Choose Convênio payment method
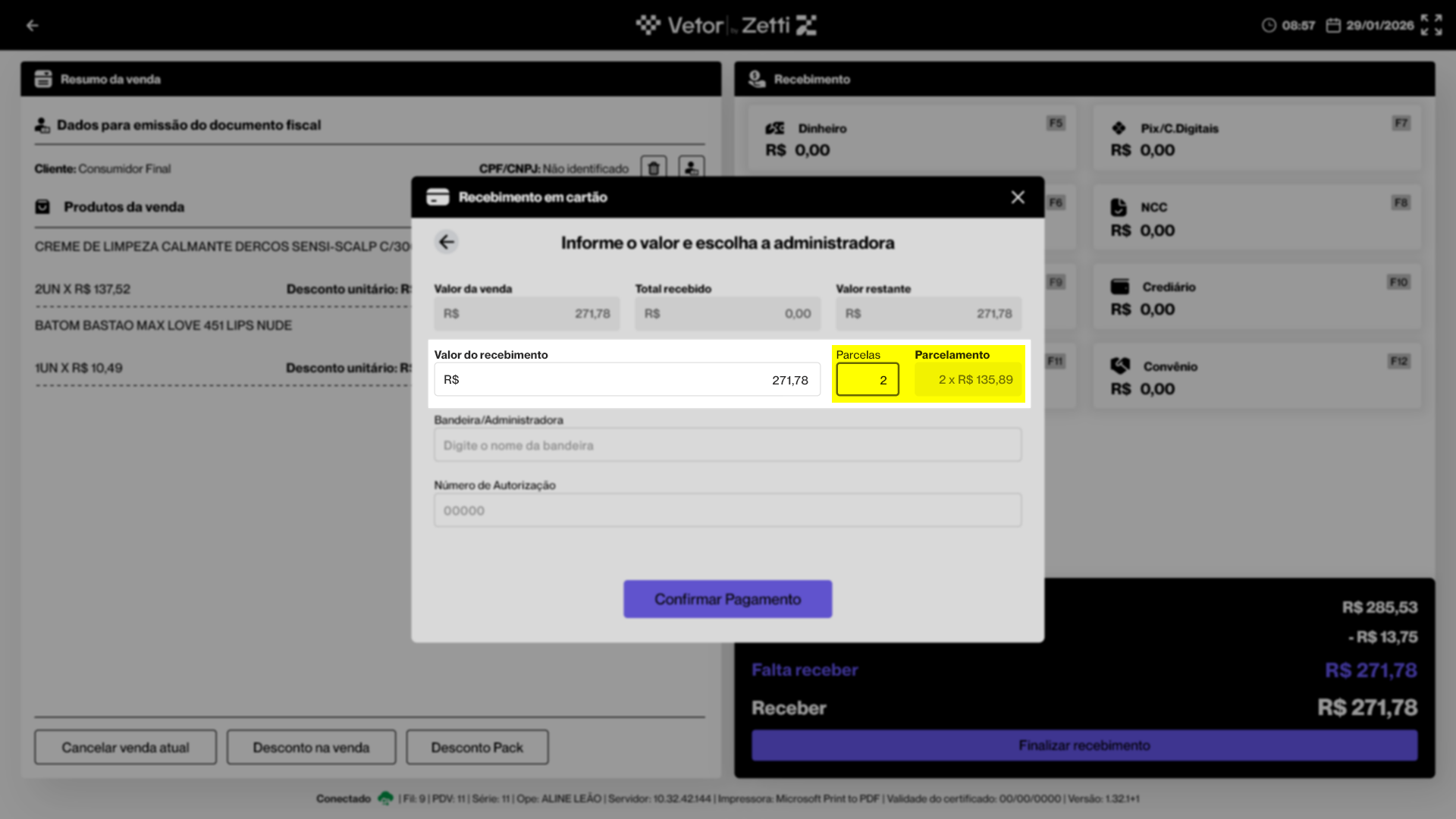The width and height of the screenshot is (1456, 819). click(x=1256, y=377)
